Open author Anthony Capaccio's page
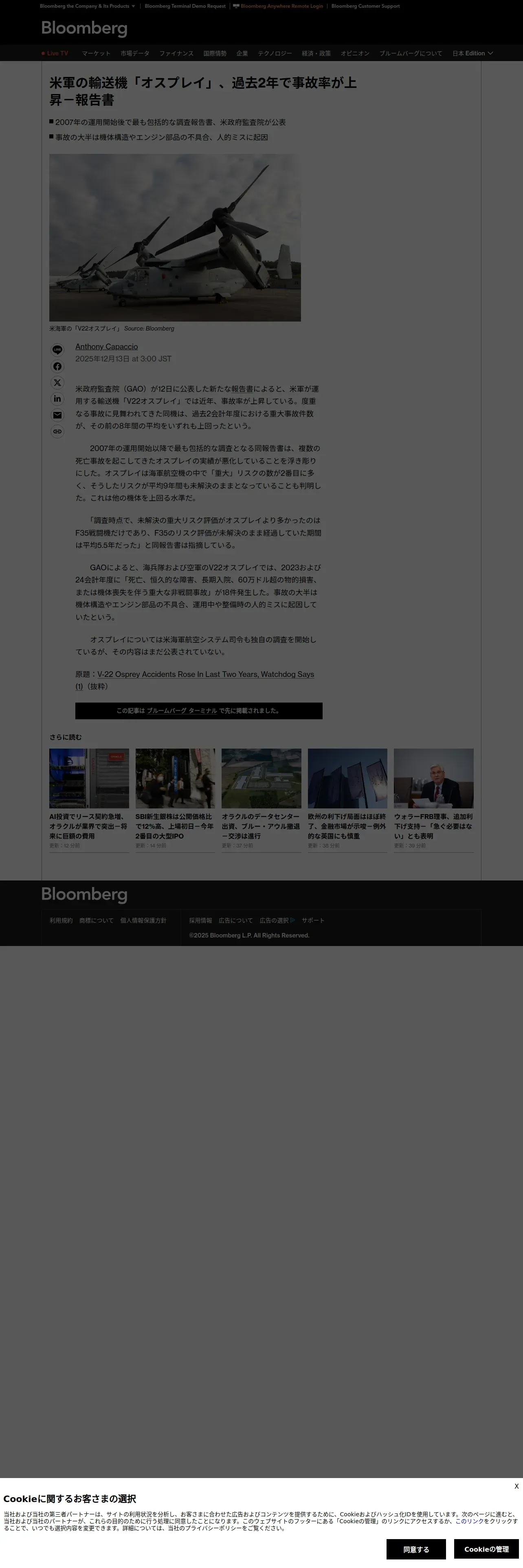The image size is (523, 1568). point(107,346)
